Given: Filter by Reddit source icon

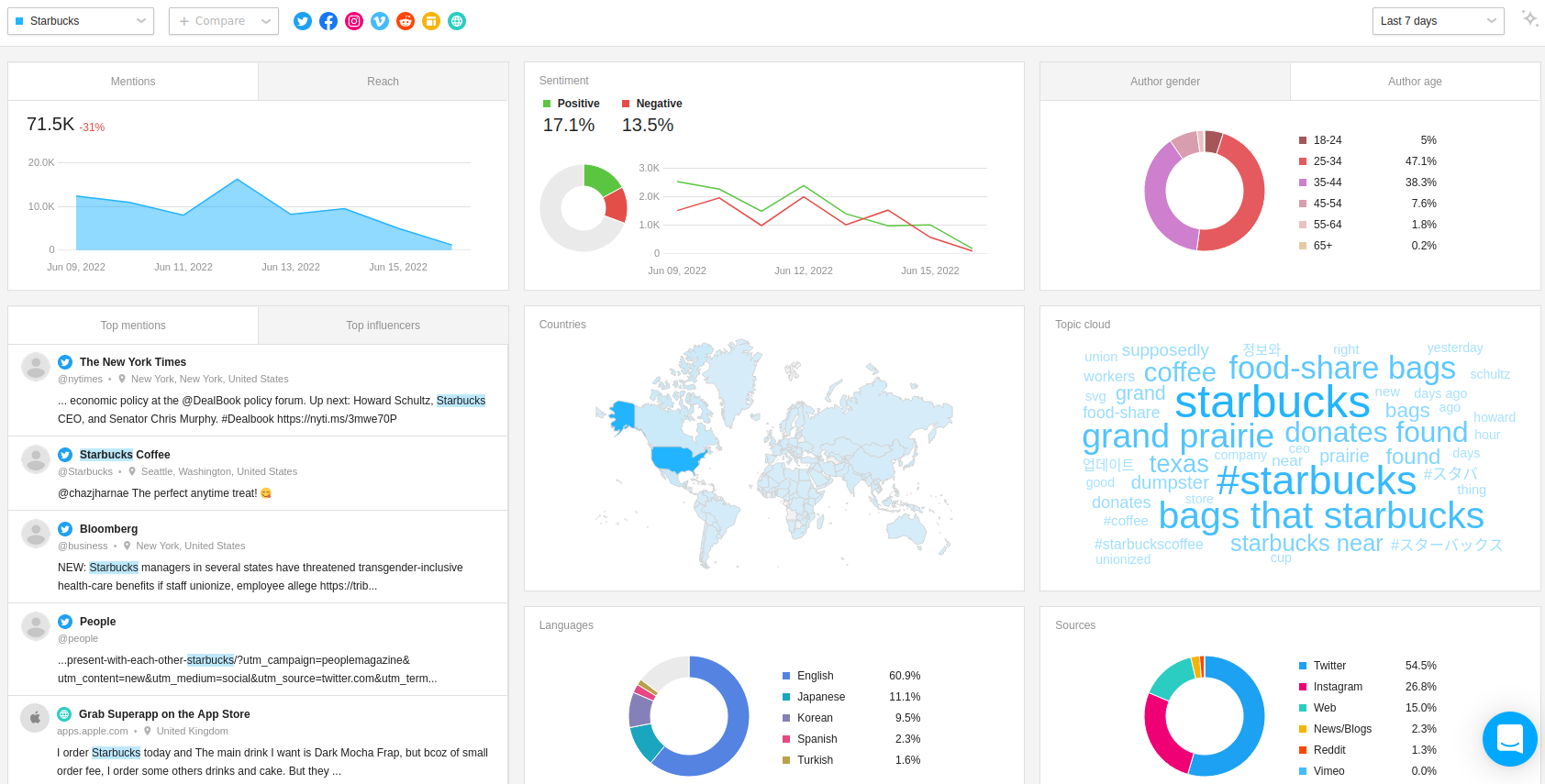Looking at the screenshot, I should [x=406, y=21].
